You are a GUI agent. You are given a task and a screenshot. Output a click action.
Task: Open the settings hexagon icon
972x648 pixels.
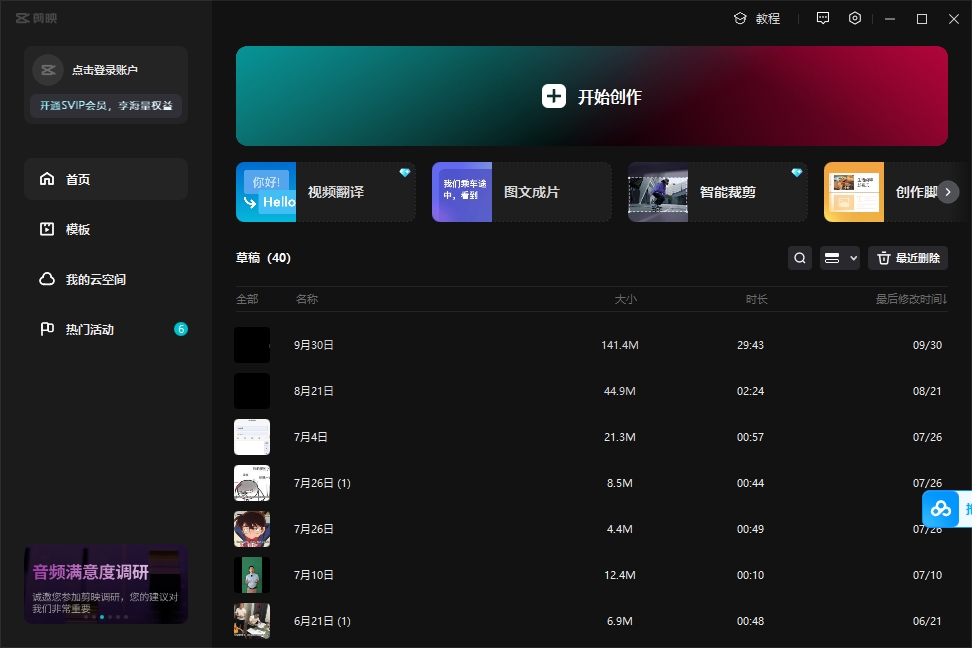click(855, 19)
